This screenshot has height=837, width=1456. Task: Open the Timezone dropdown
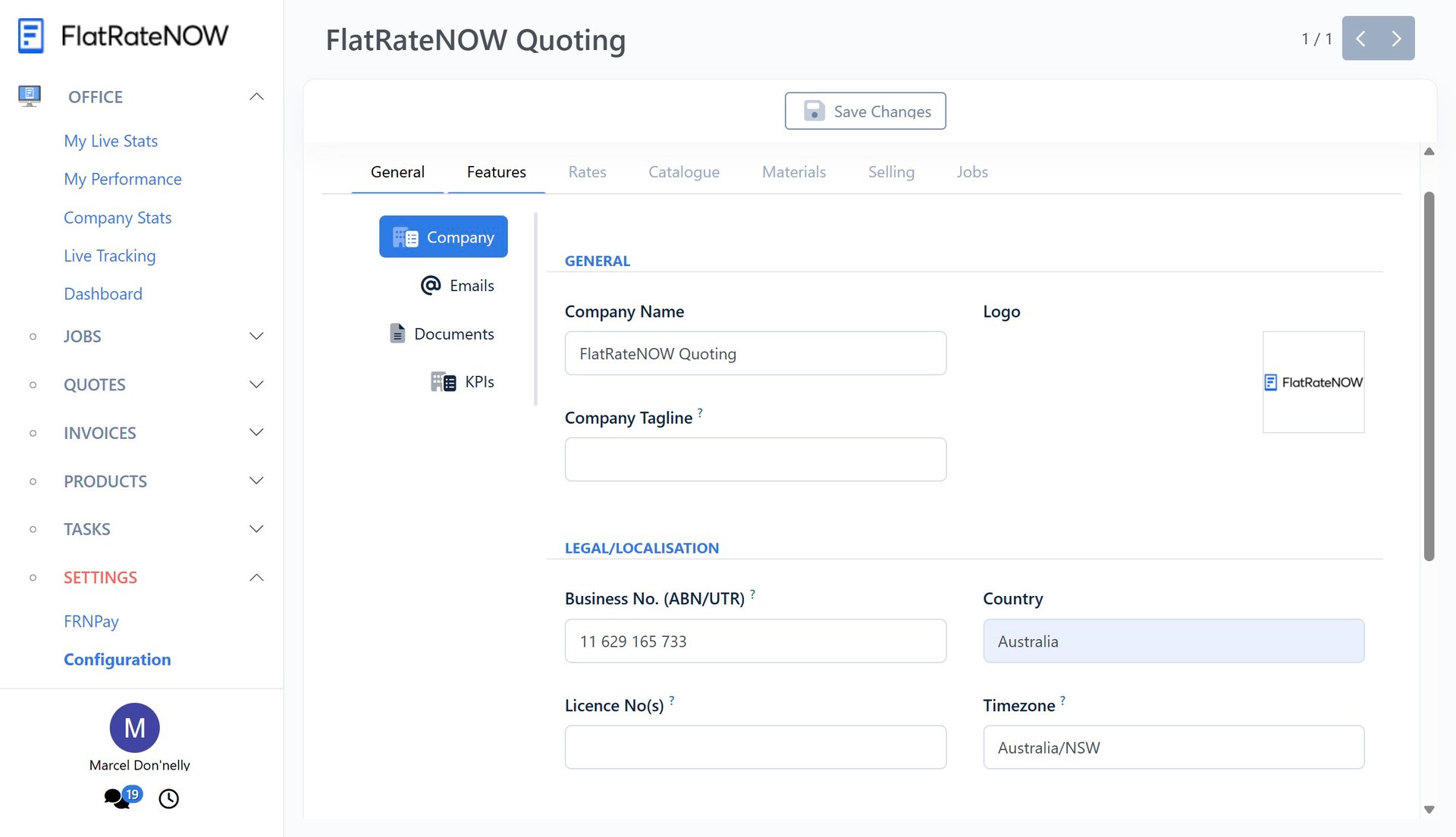click(1173, 748)
